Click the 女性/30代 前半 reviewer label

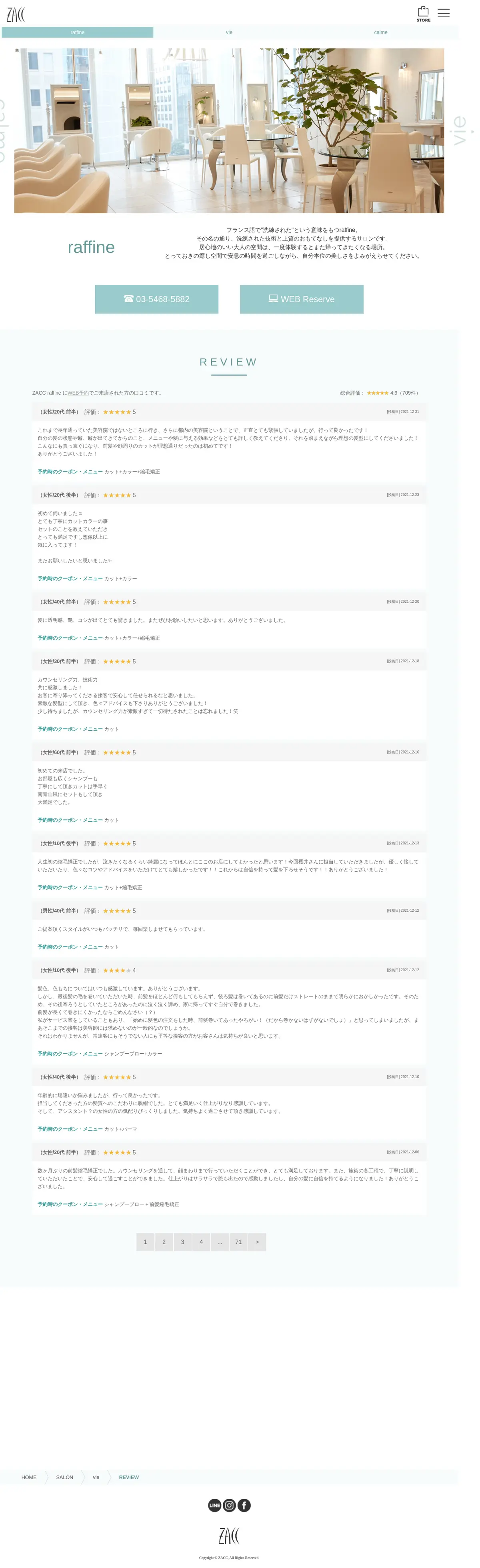click(x=59, y=661)
